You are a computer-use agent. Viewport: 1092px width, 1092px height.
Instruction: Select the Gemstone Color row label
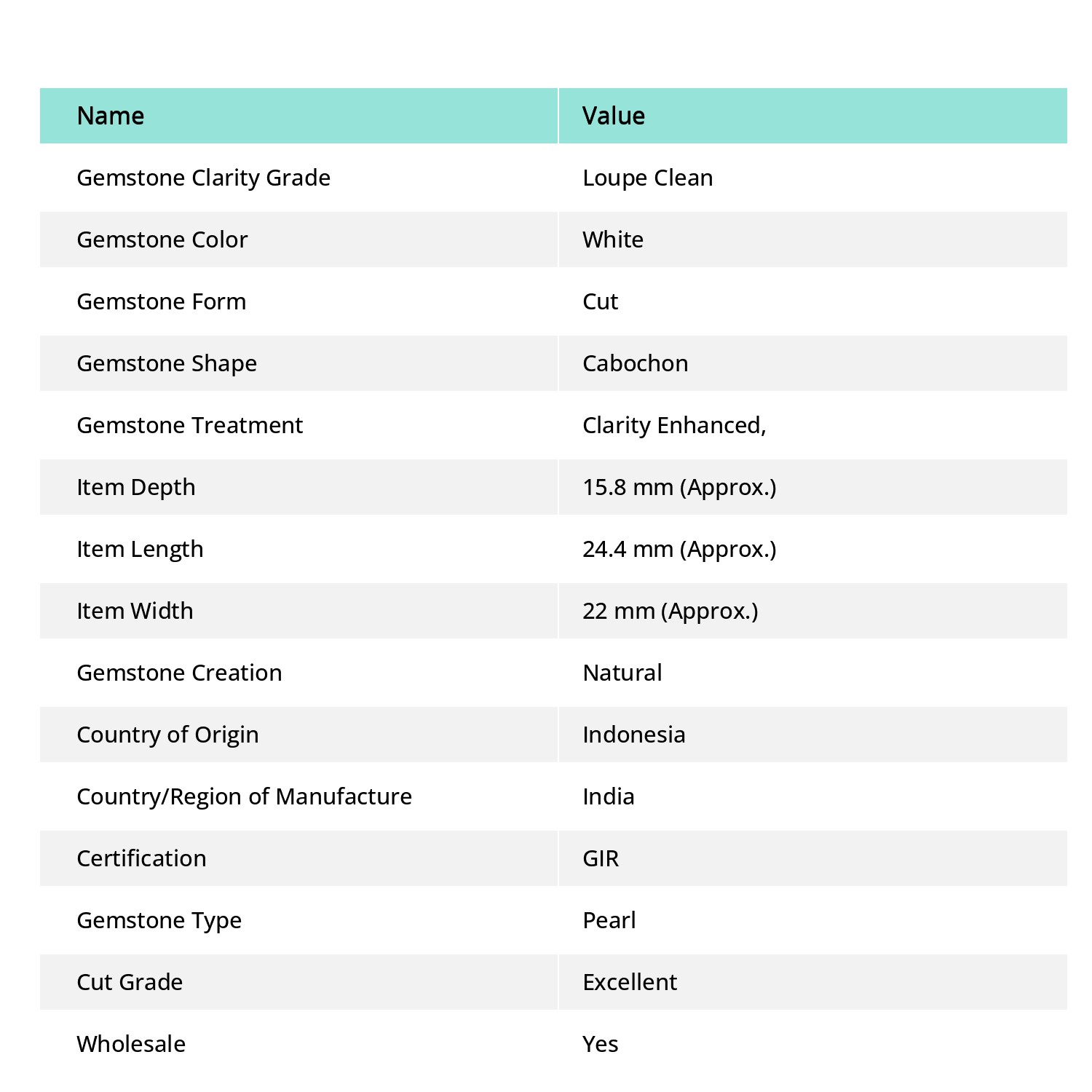(162, 240)
